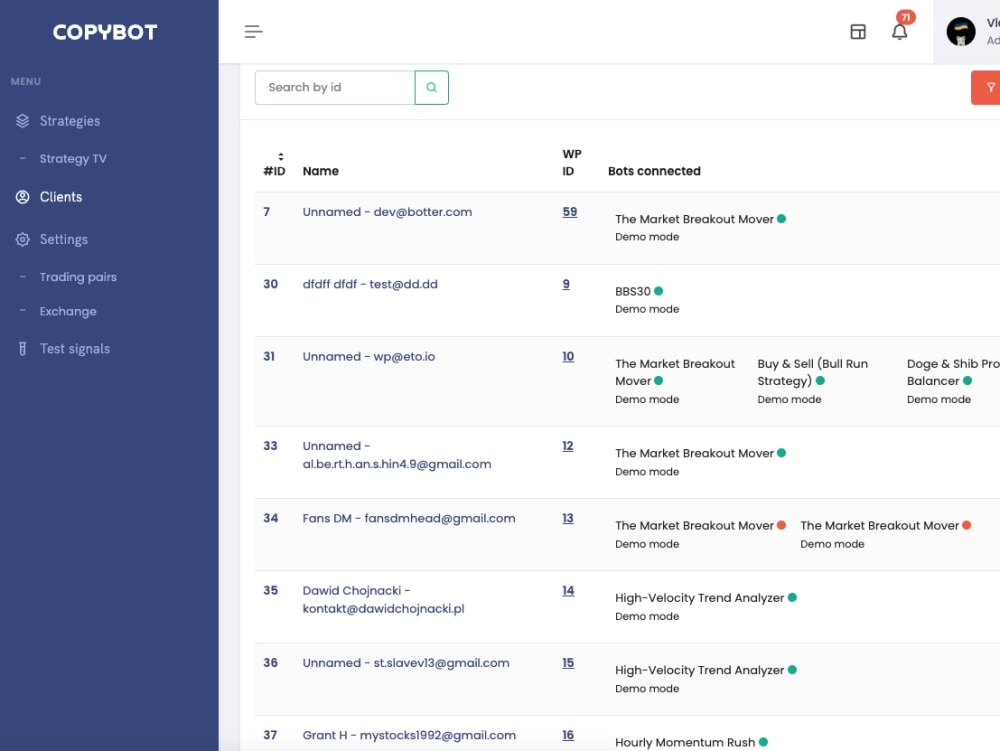
Task: Click the search magnifier icon
Action: 431,87
